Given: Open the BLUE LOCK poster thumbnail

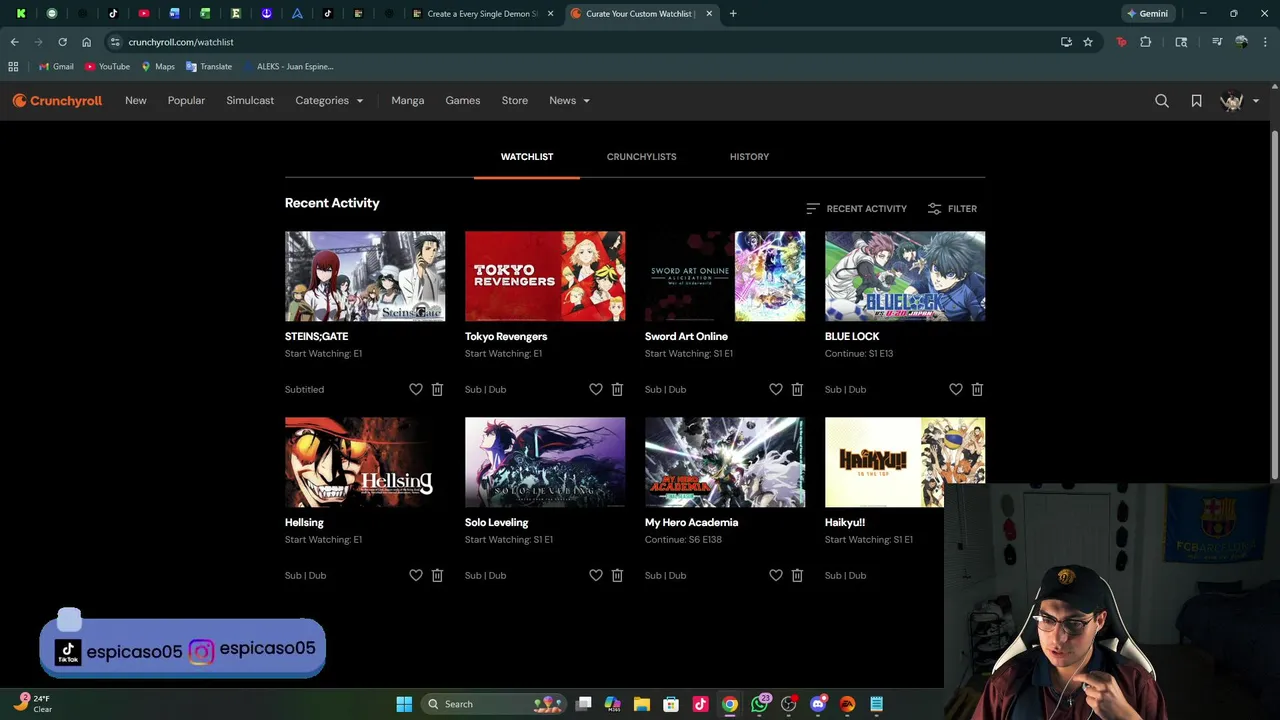Looking at the screenshot, I should tap(905, 276).
